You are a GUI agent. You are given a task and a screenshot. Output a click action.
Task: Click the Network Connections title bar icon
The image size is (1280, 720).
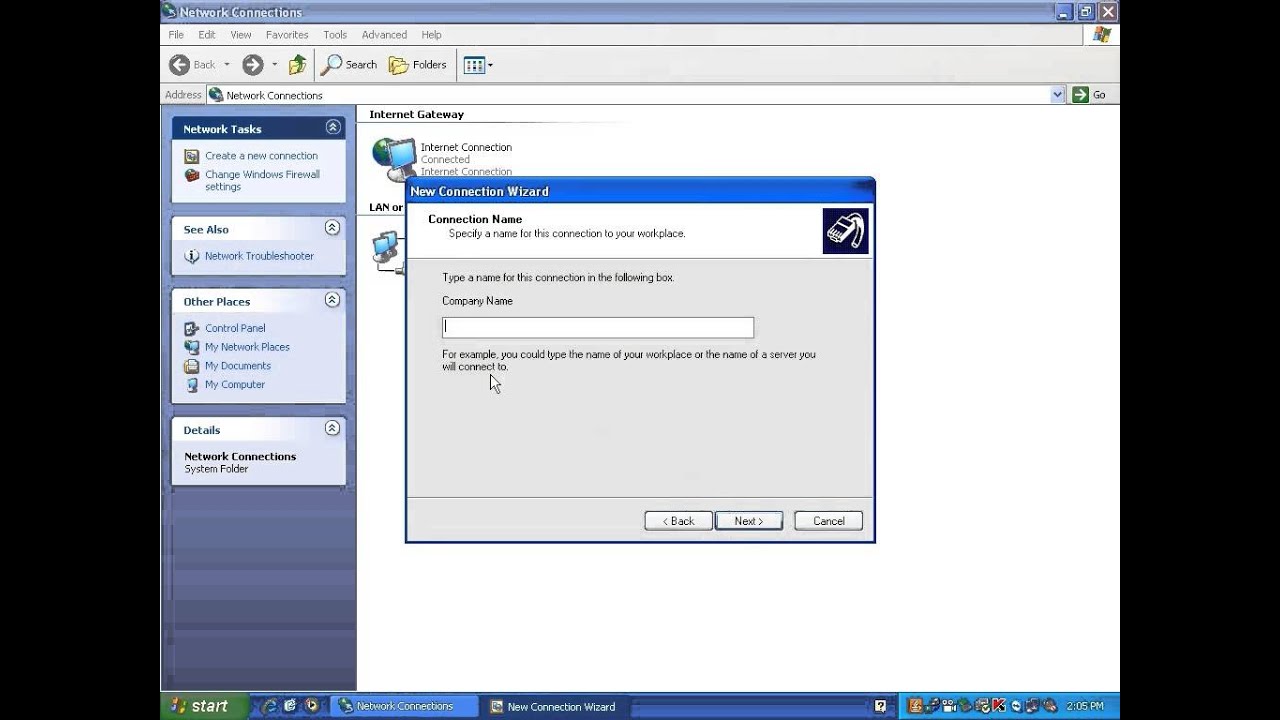pos(170,12)
